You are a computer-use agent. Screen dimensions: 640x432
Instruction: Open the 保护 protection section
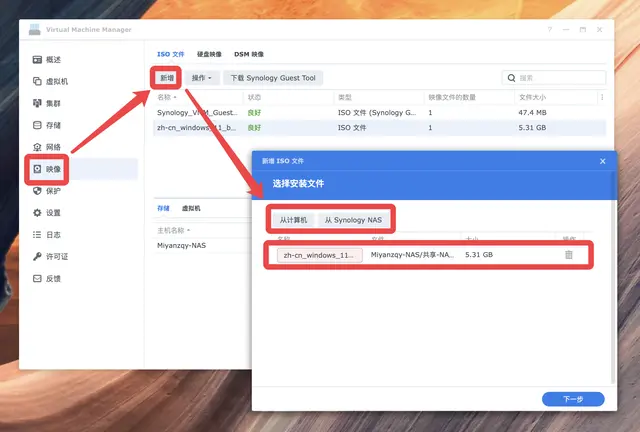pyautogui.click(x=47, y=191)
